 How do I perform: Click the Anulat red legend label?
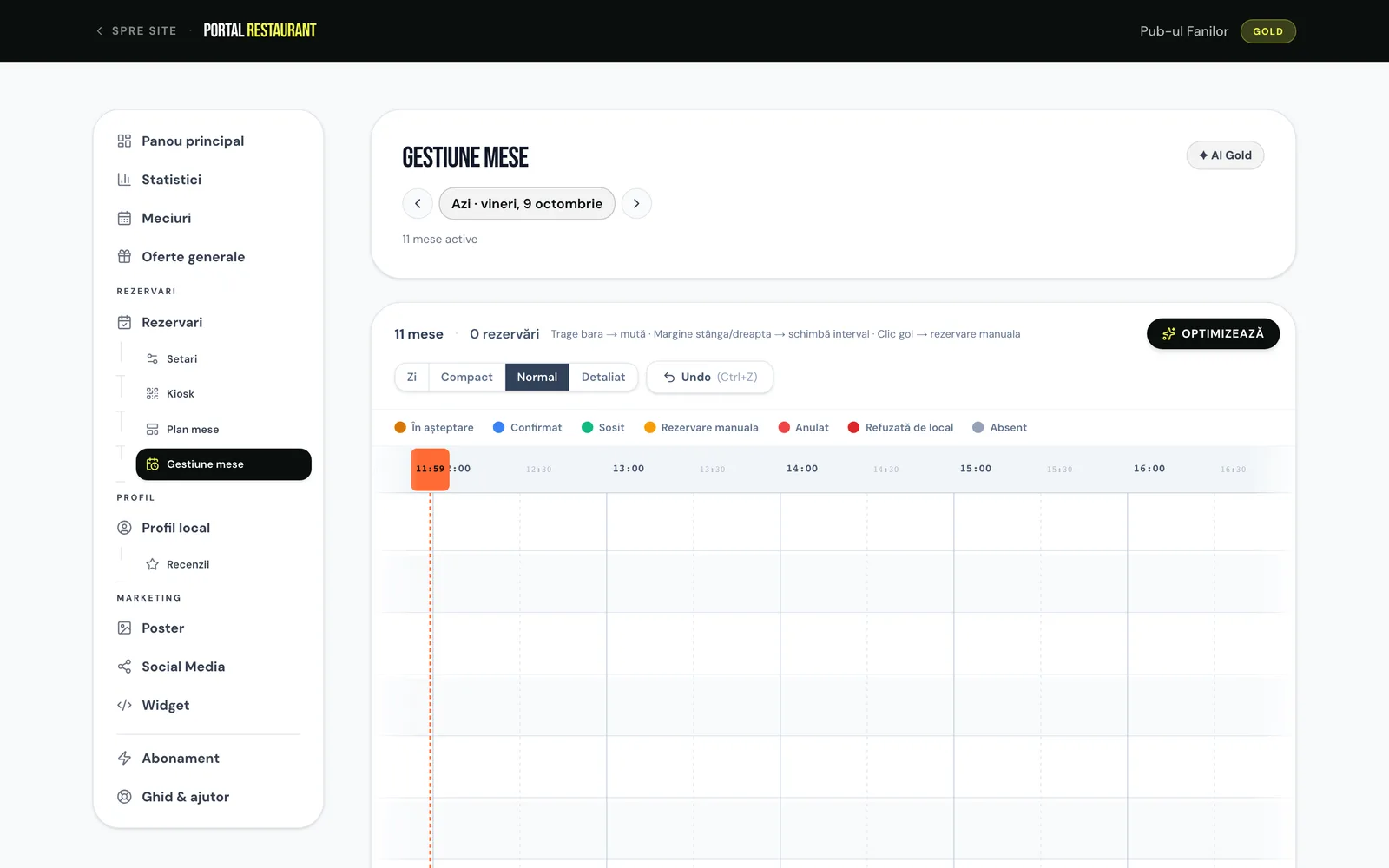tap(812, 428)
